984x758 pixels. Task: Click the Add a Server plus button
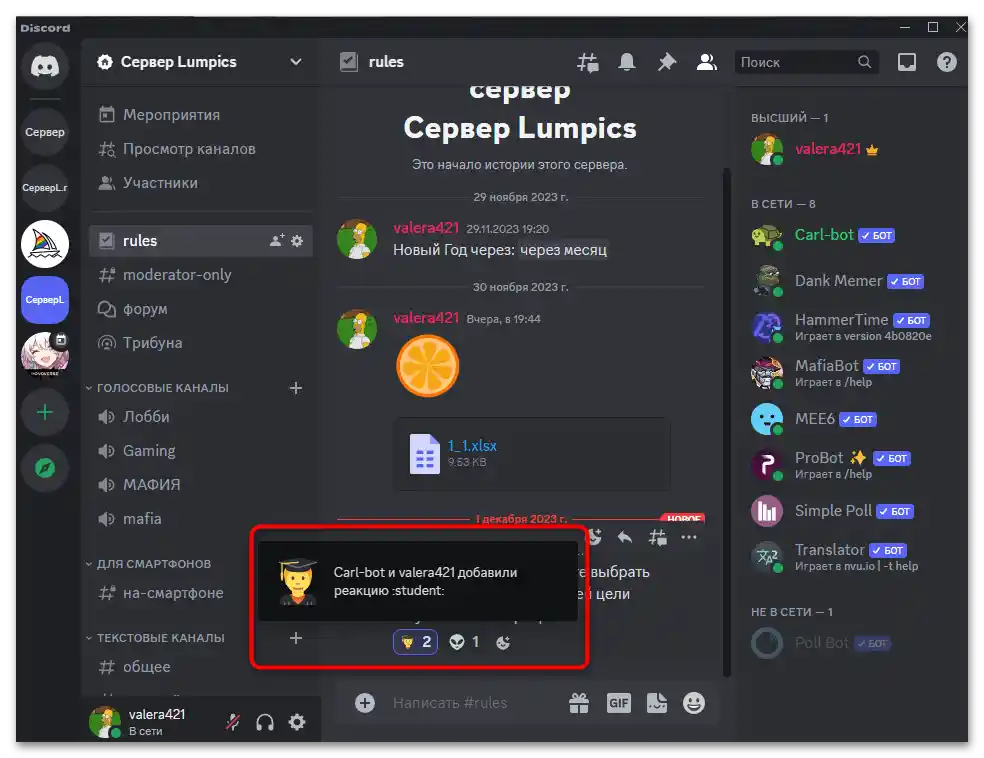45,412
